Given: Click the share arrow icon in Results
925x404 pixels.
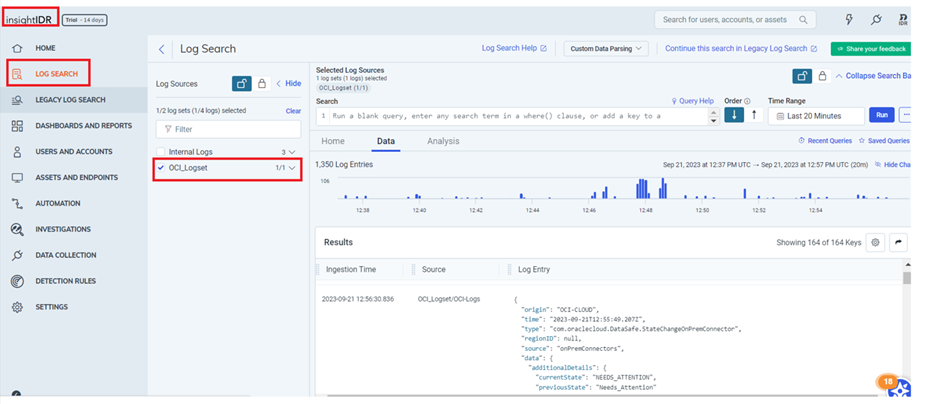Looking at the screenshot, I should 898,242.
